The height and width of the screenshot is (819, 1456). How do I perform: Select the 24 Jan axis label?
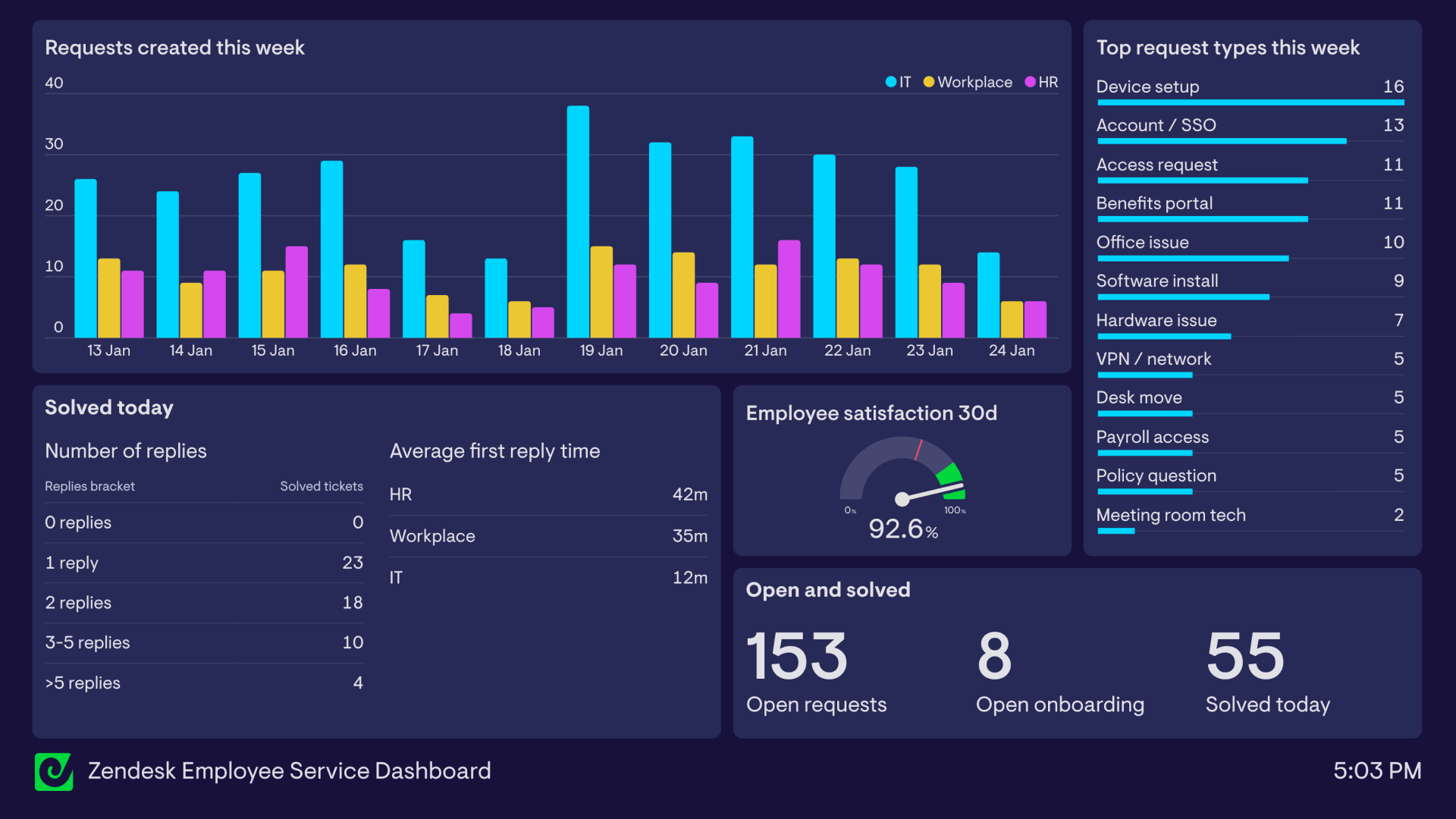coord(1012,350)
